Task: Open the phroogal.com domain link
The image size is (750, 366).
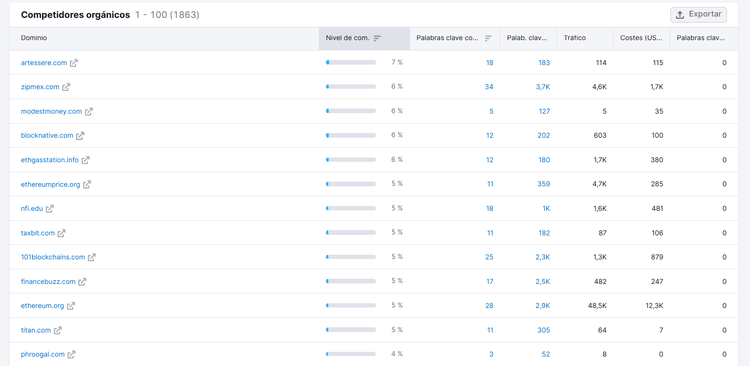Action: pos(43,355)
